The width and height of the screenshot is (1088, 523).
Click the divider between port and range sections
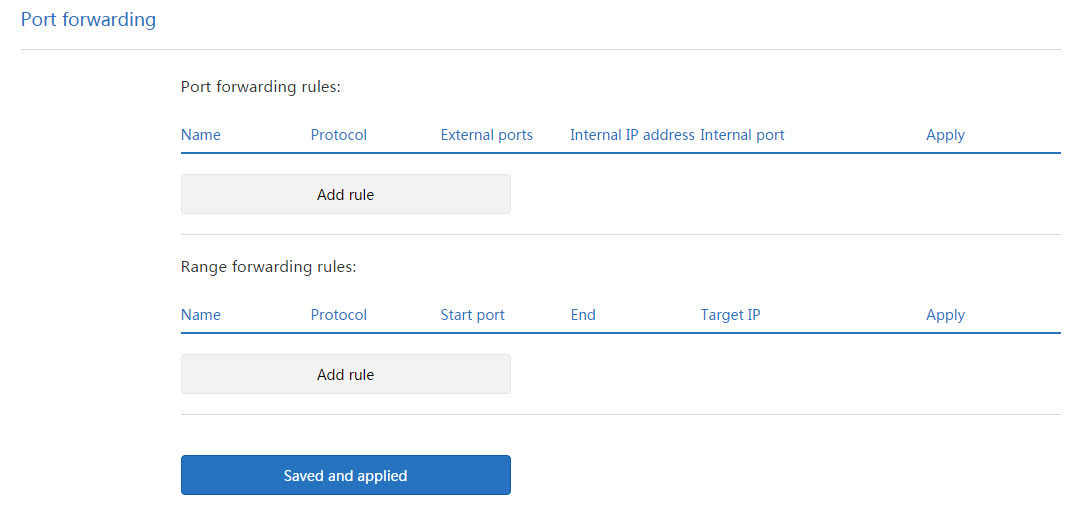(621, 234)
